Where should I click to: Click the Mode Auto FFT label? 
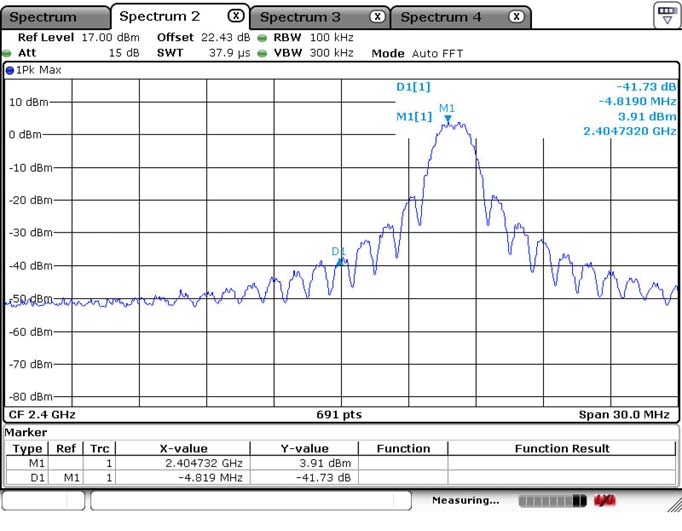tap(417, 53)
